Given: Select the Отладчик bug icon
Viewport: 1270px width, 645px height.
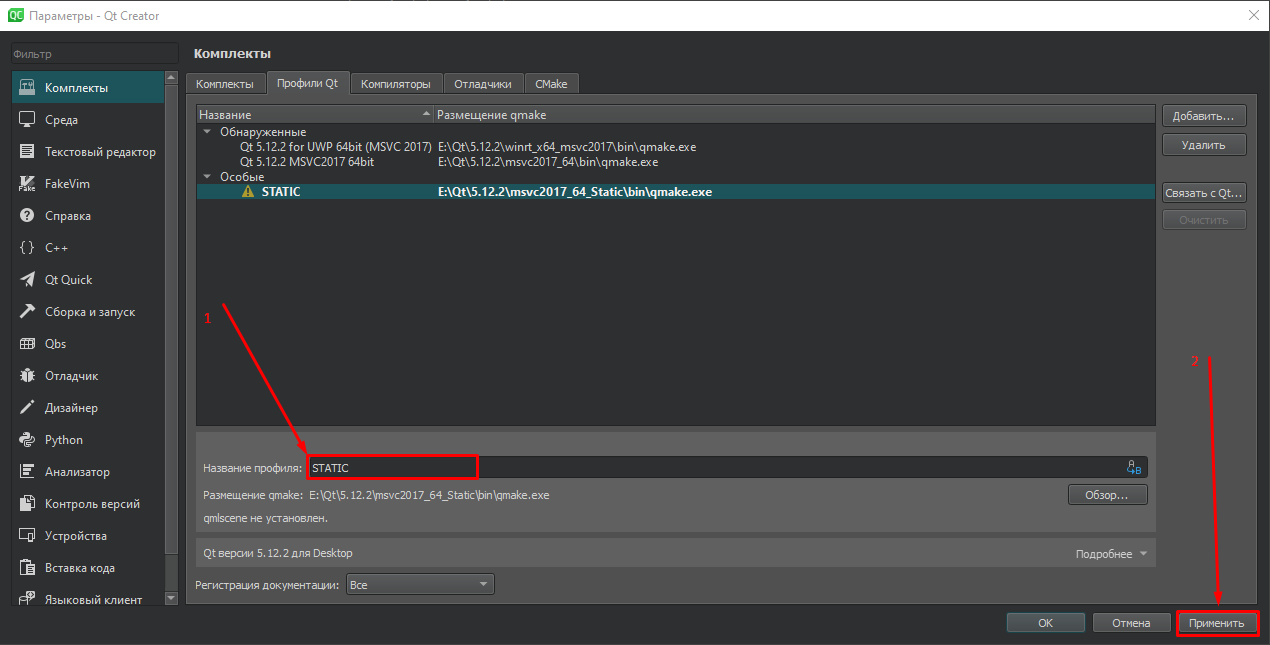Looking at the screenshot, I should (x=28, y=376).
